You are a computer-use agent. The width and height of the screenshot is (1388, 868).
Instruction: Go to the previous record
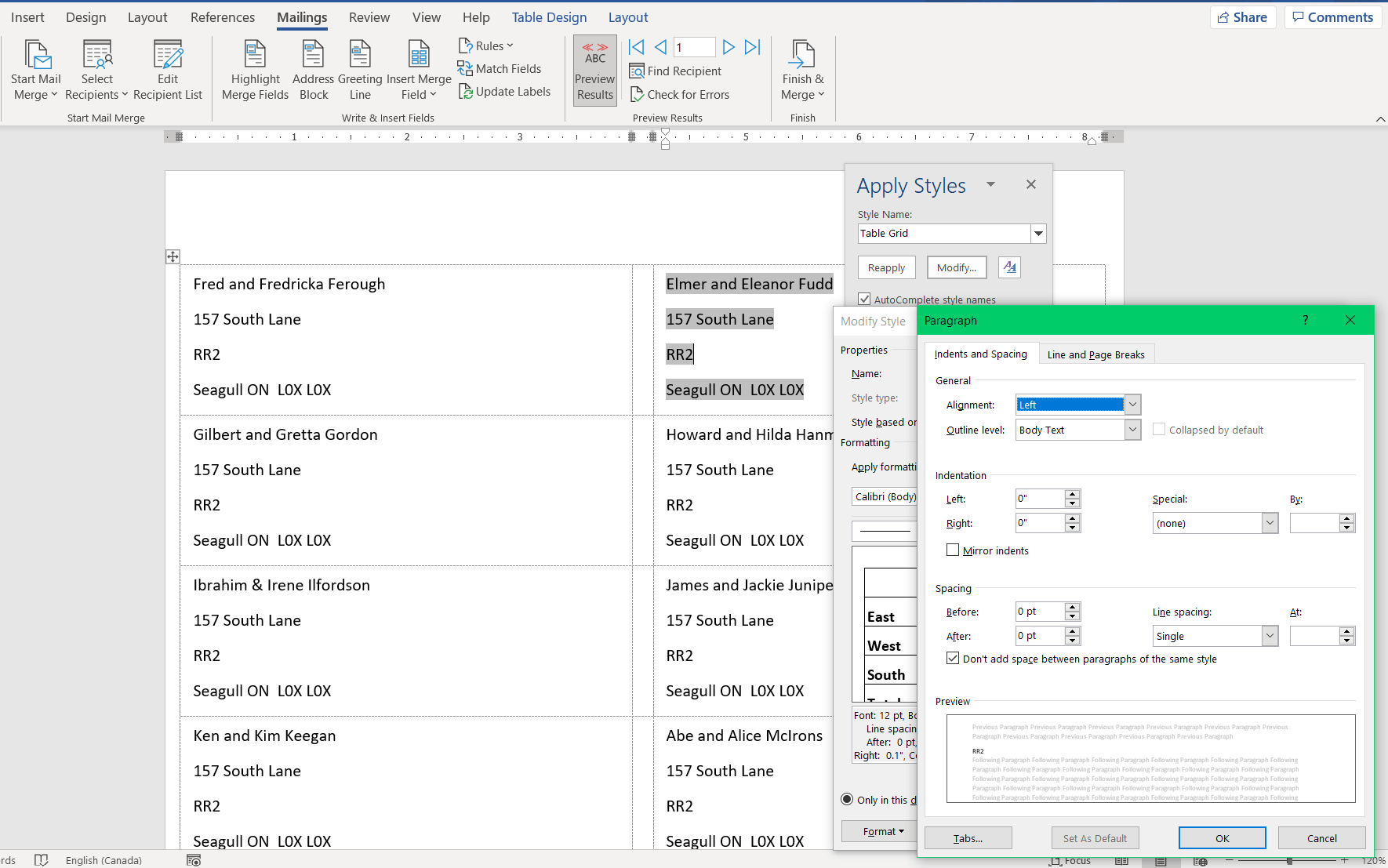(x=660, y=47)
